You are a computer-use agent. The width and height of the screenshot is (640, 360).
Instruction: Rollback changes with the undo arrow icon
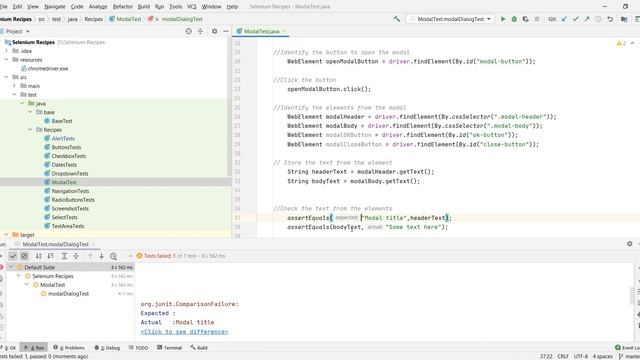tap(610, 19)
